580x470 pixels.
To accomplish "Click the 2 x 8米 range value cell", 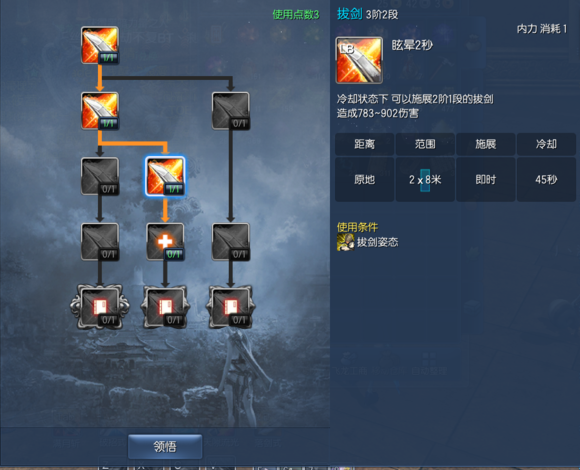I will coord(425,180).
